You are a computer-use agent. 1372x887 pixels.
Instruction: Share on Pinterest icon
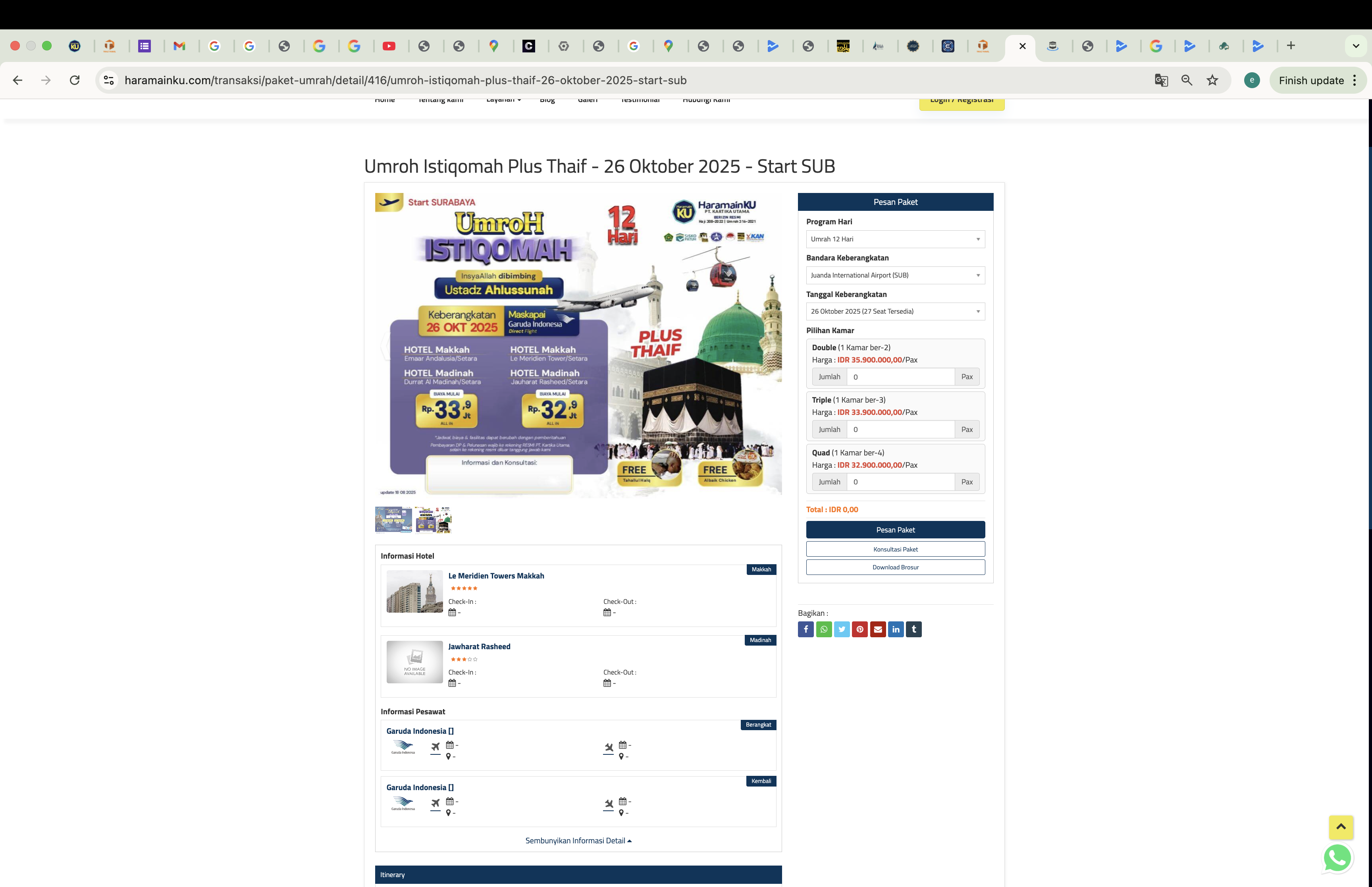click(x=859, y=629)
